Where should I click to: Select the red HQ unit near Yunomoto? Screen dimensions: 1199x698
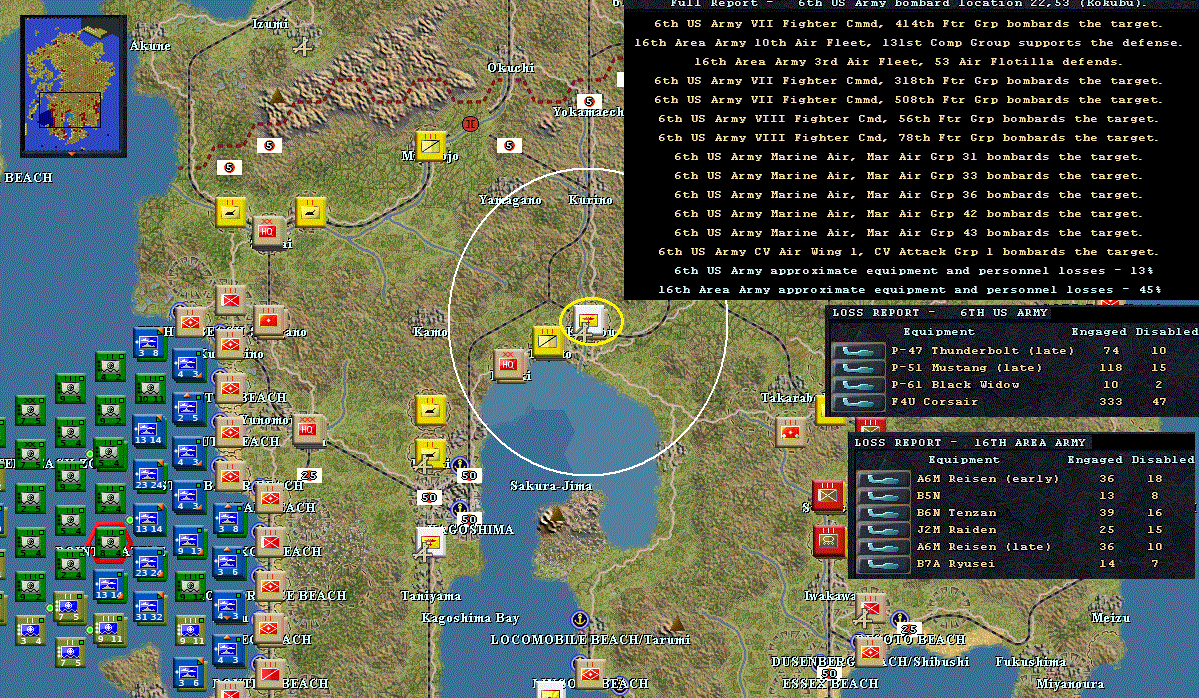307,430
